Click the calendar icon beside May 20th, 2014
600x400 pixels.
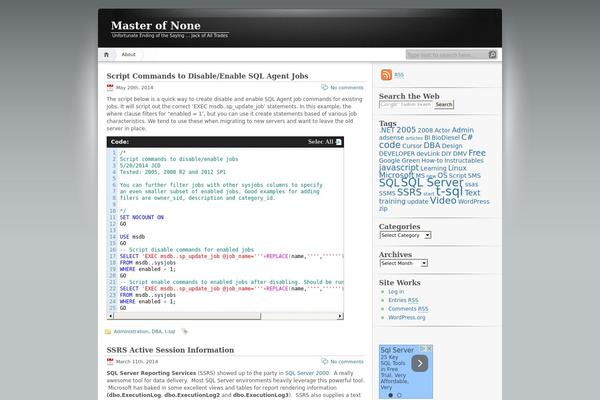tap(110, 88)
